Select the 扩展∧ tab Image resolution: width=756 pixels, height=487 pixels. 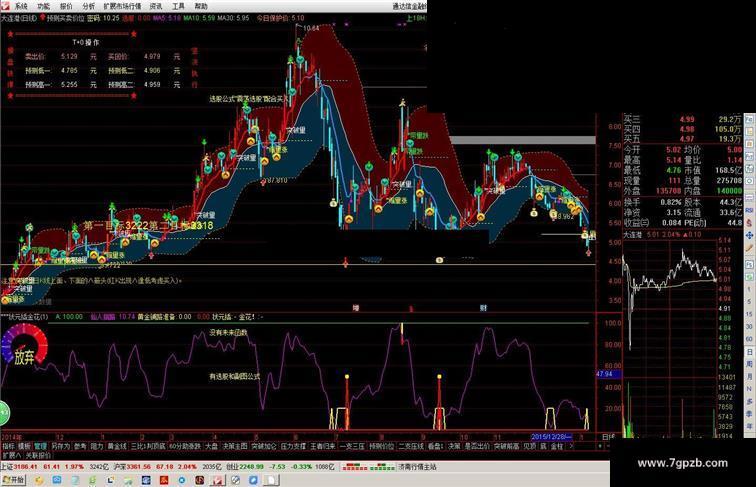coord(12,456)
